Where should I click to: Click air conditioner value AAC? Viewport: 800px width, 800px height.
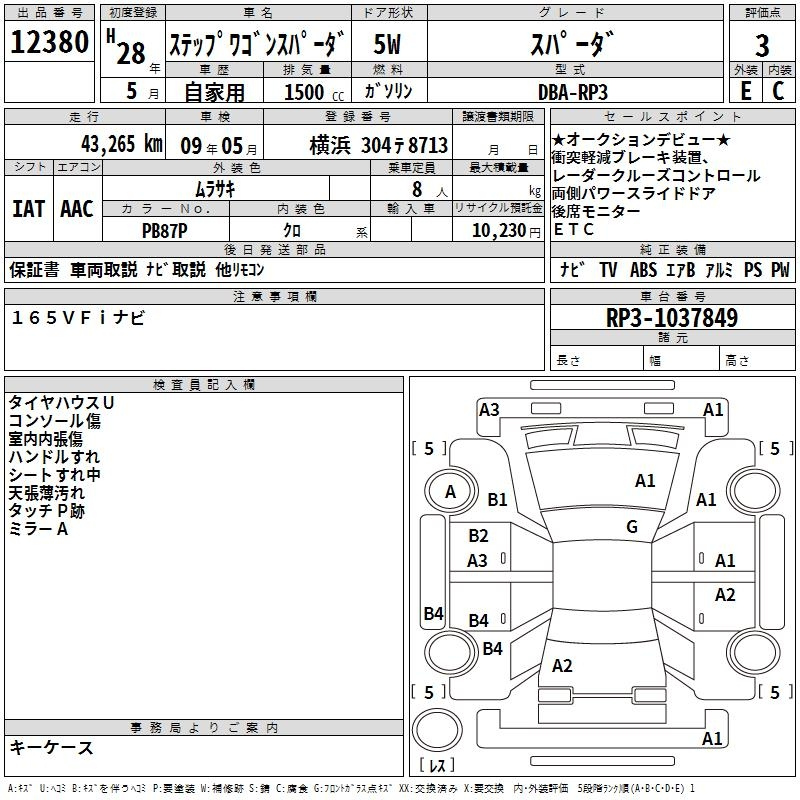click(x=77, y=209)
